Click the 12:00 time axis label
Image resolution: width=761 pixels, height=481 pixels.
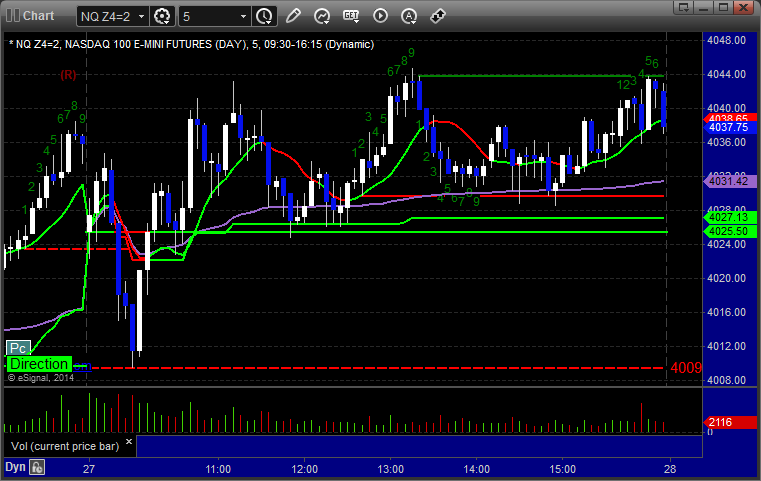coord(304,469)
